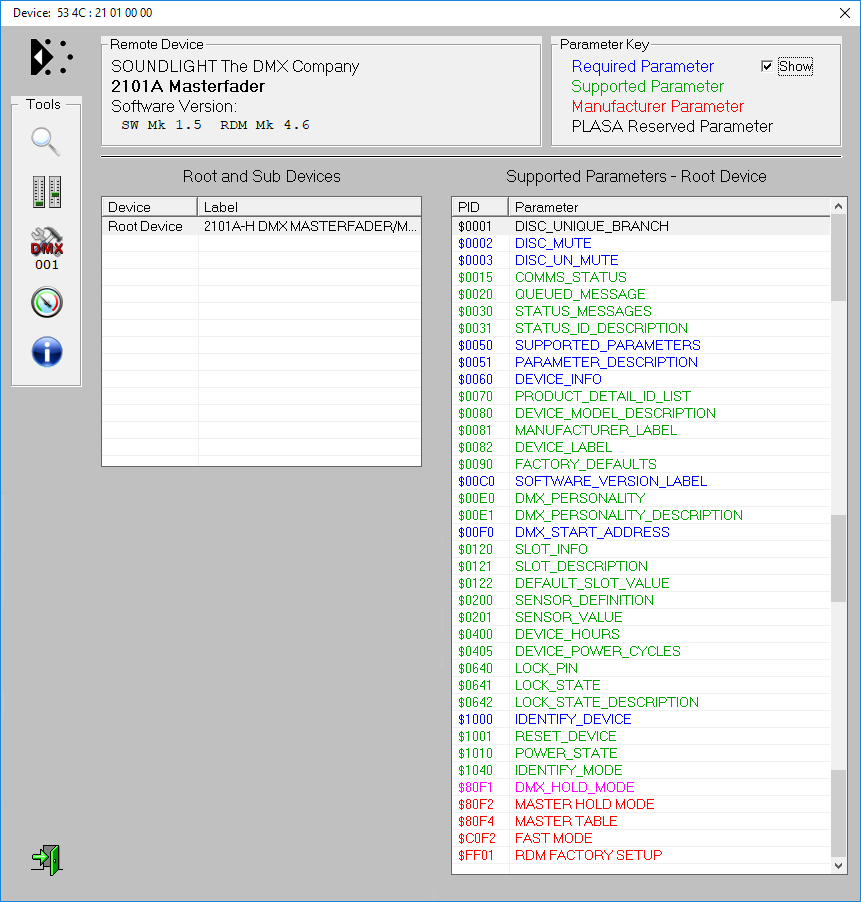Select the DEVICE_LABEL parameter row

[566, 447]
